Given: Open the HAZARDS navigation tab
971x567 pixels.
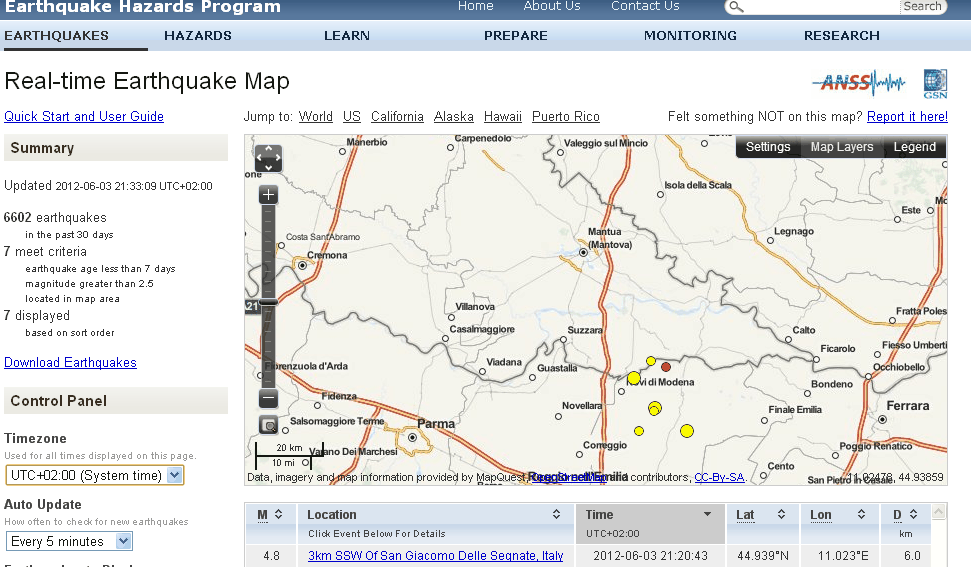Looking at the screenshot, I should pyautogui.click(x=198, y=36).
